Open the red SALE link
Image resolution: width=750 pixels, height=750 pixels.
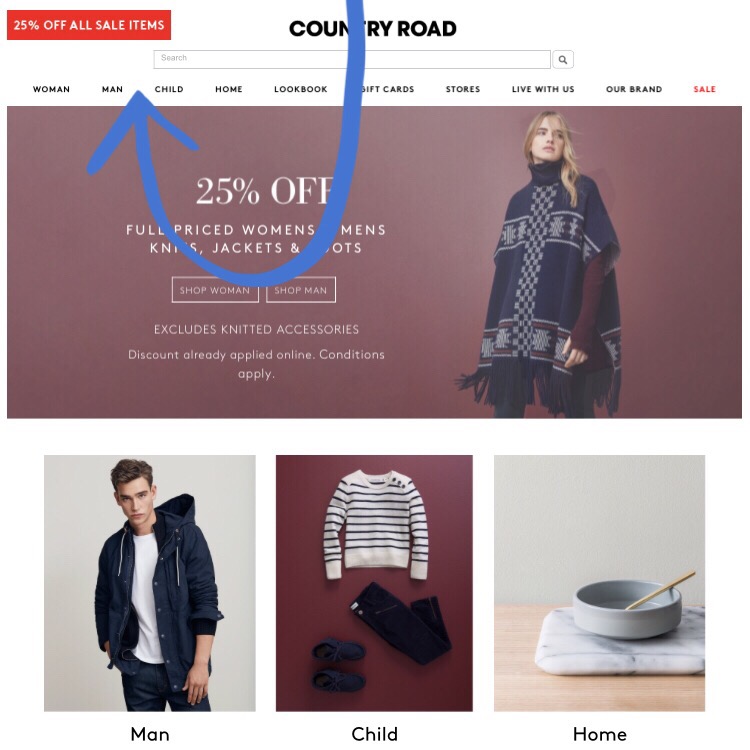(x=705, y=89)
